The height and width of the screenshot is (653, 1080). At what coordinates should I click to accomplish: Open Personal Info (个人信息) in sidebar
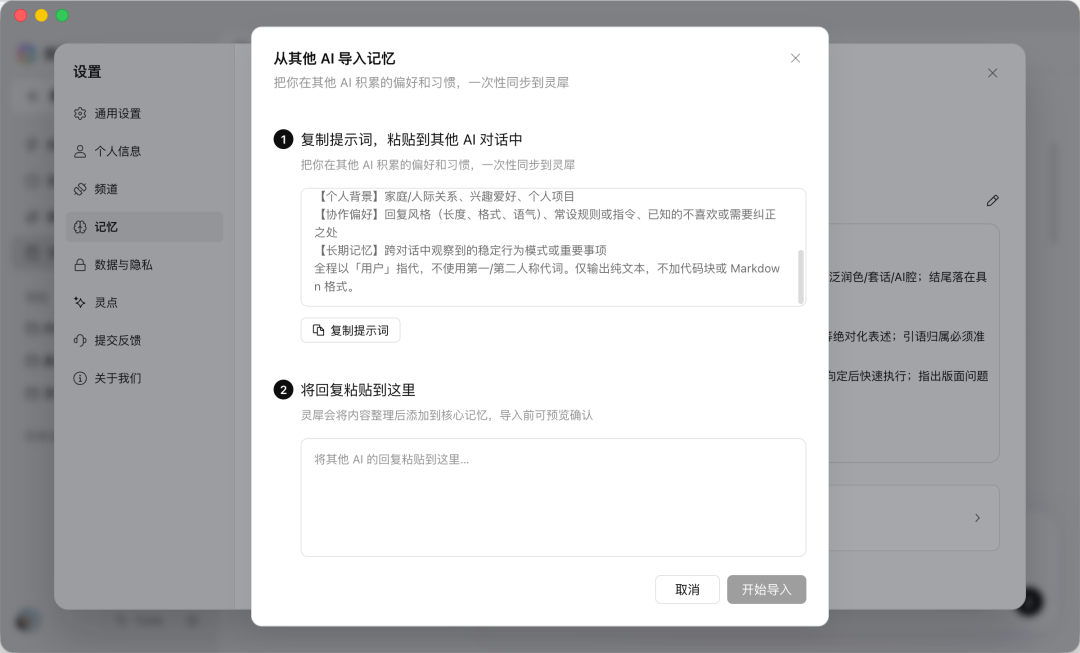[x=144, y=152]
